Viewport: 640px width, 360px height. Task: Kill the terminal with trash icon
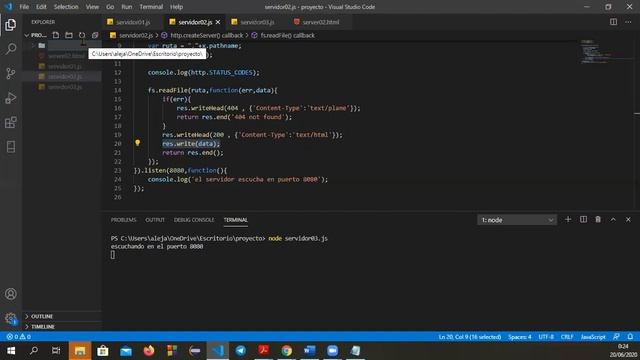pos(598,220)
